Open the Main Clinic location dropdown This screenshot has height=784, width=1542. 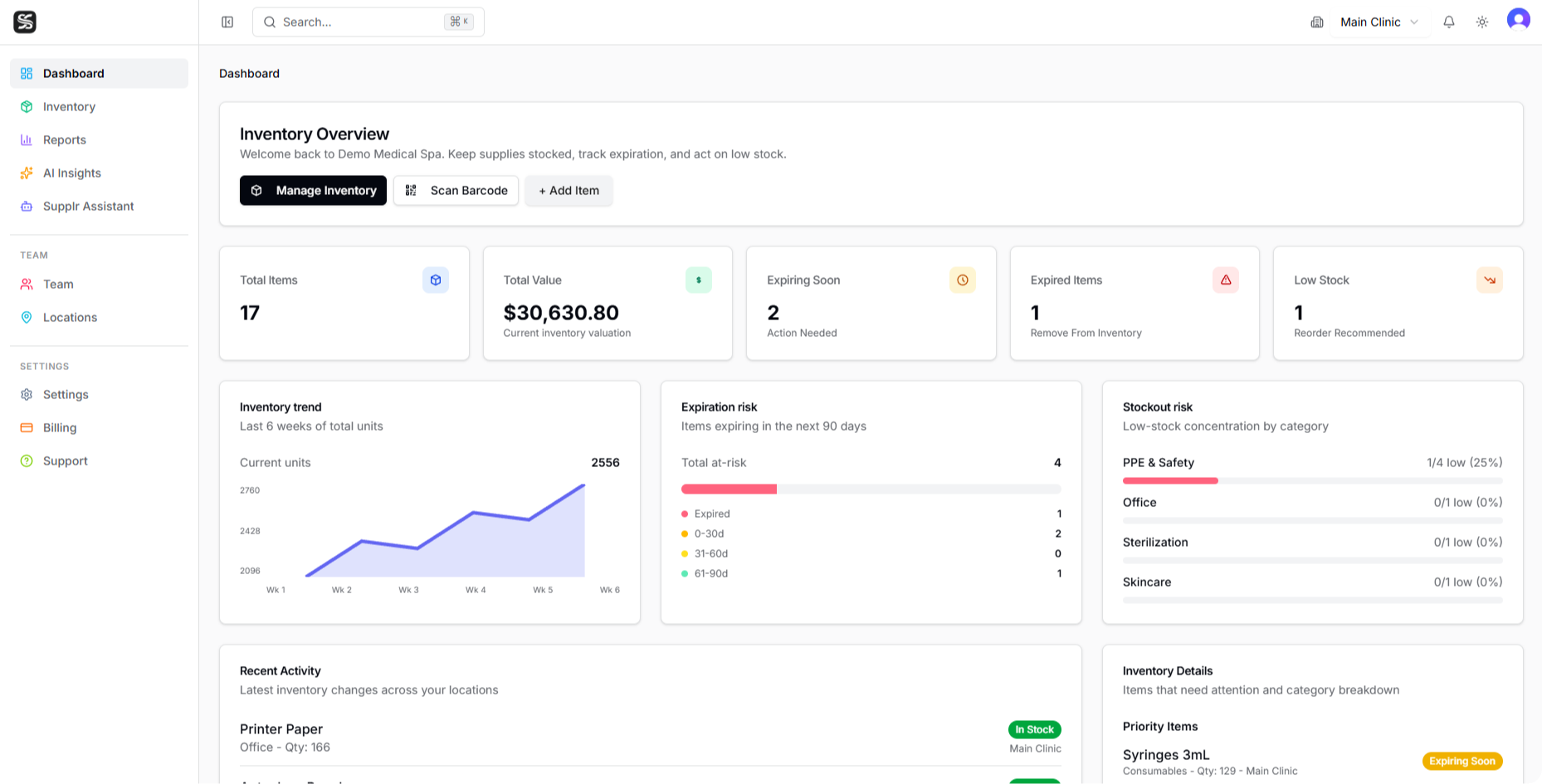[1378, 22]
